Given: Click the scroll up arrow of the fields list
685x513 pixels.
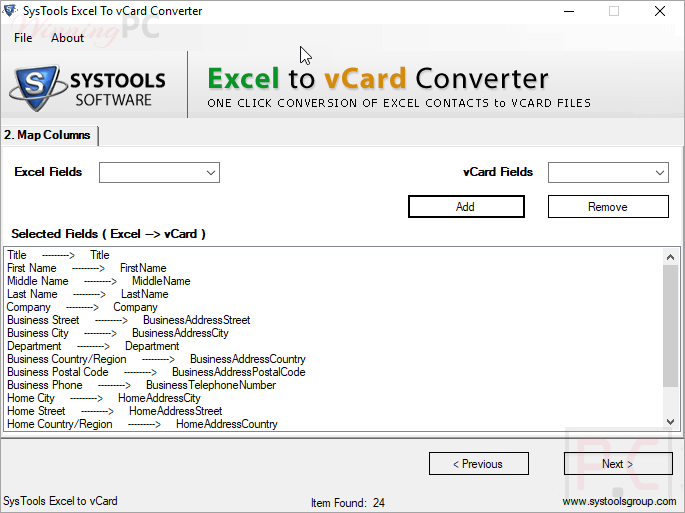Looking at the screenshot, I should [x=670, y=257].
